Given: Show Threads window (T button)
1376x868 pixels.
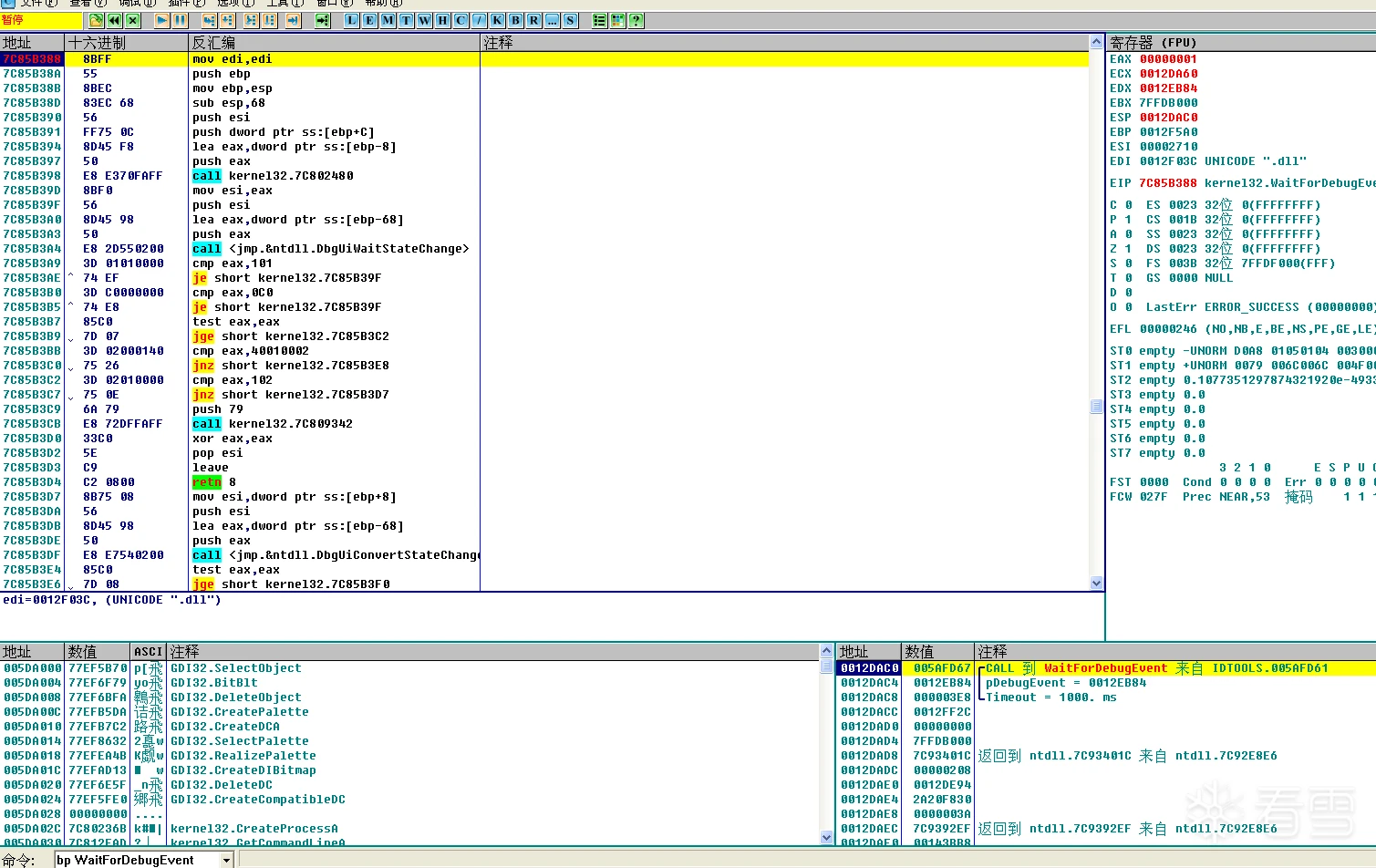Looking at the screenshot, I should pos(407,20).
